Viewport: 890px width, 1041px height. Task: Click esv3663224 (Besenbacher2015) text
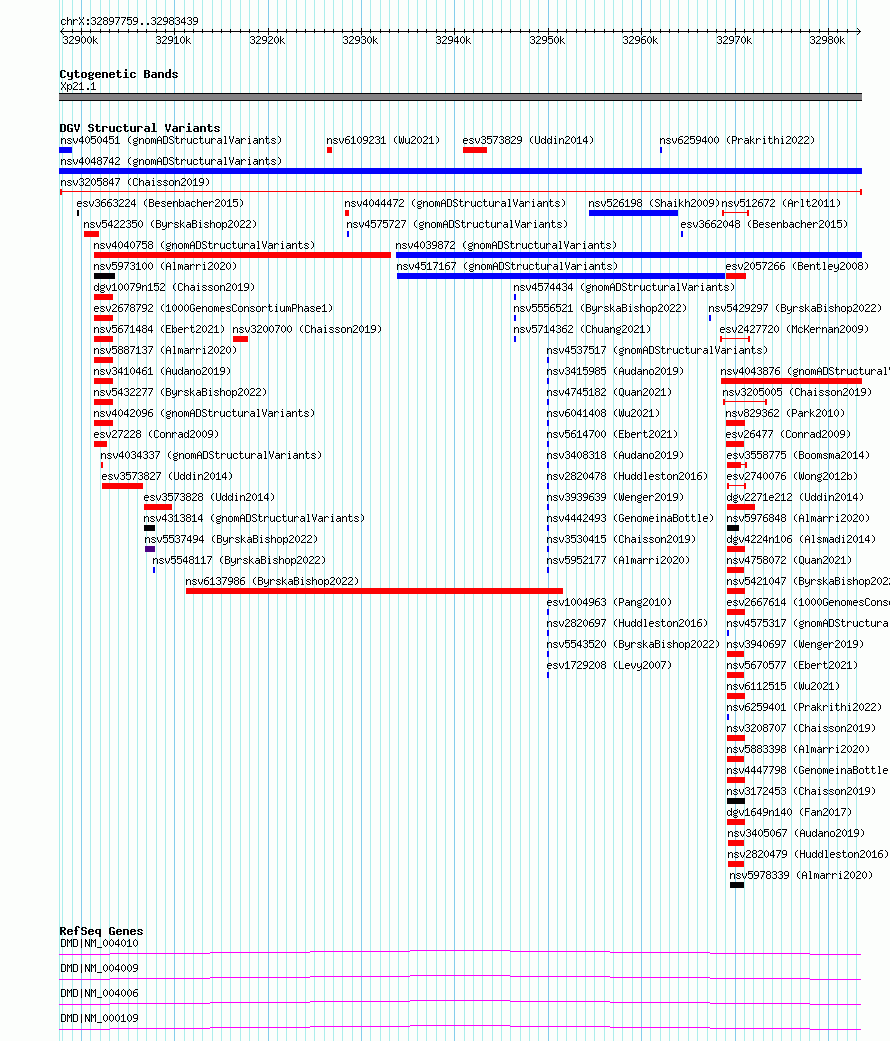coord(160,203)
